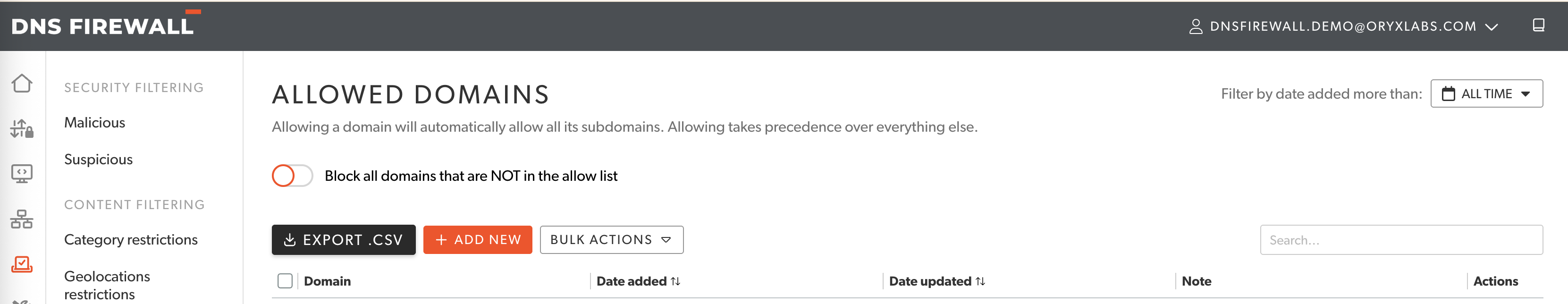Click inside the Search field
Image resolution: width=1568 pixels, height=304 pixels.
tap(1400, 239)
